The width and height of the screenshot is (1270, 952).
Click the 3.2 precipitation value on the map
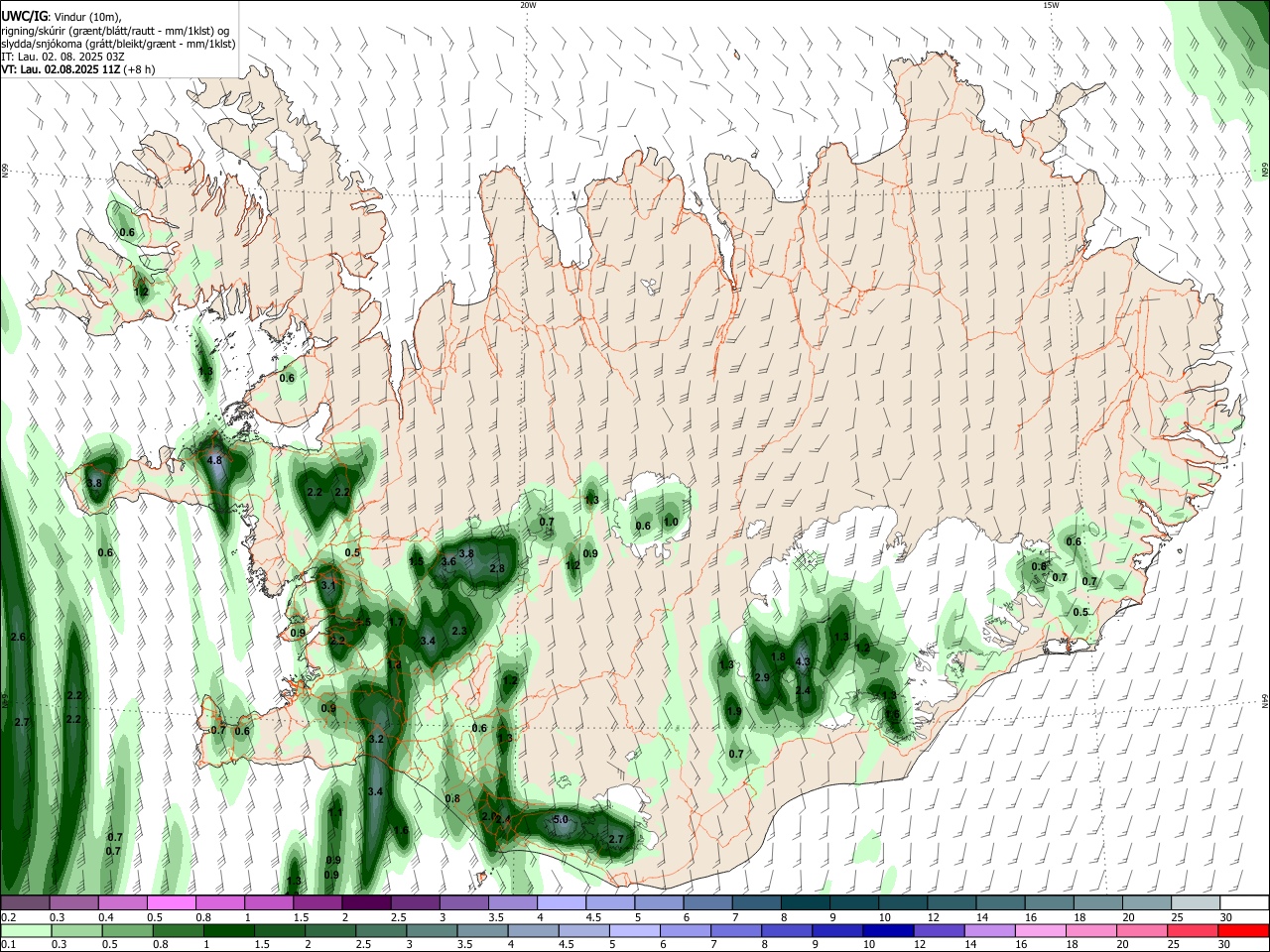click(375, 739)
